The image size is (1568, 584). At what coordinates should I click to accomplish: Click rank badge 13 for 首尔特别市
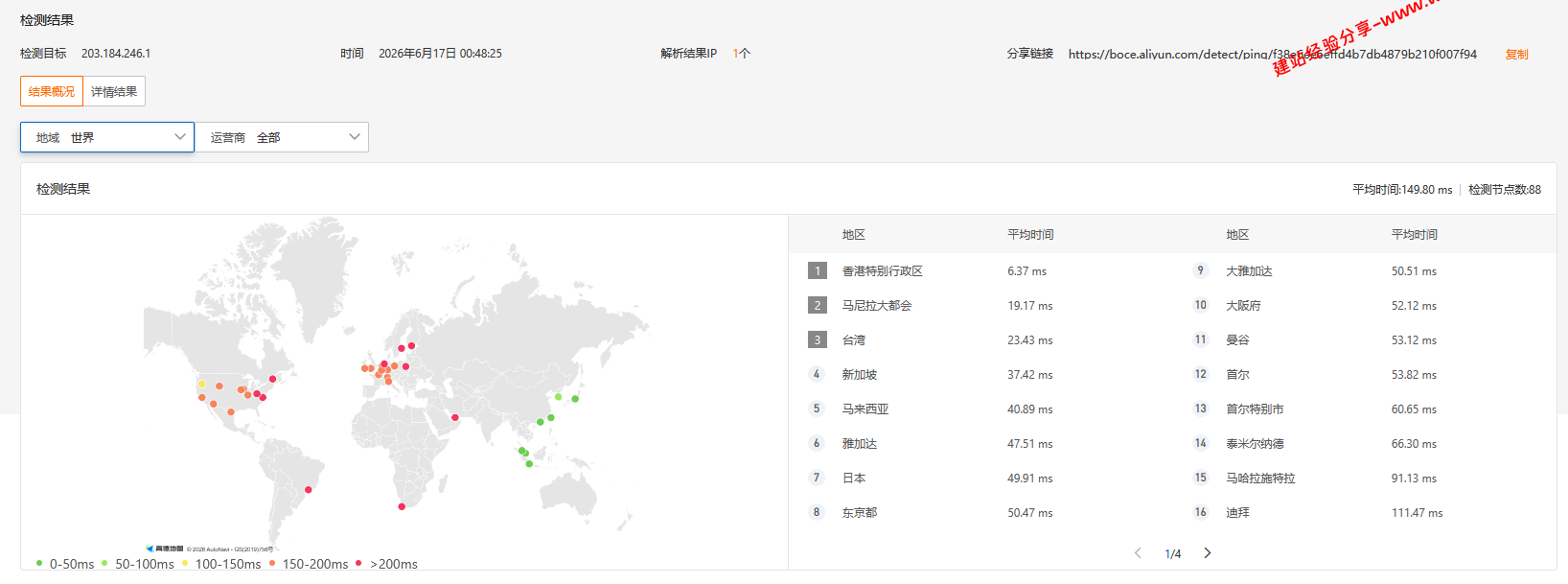point(1200,409)
